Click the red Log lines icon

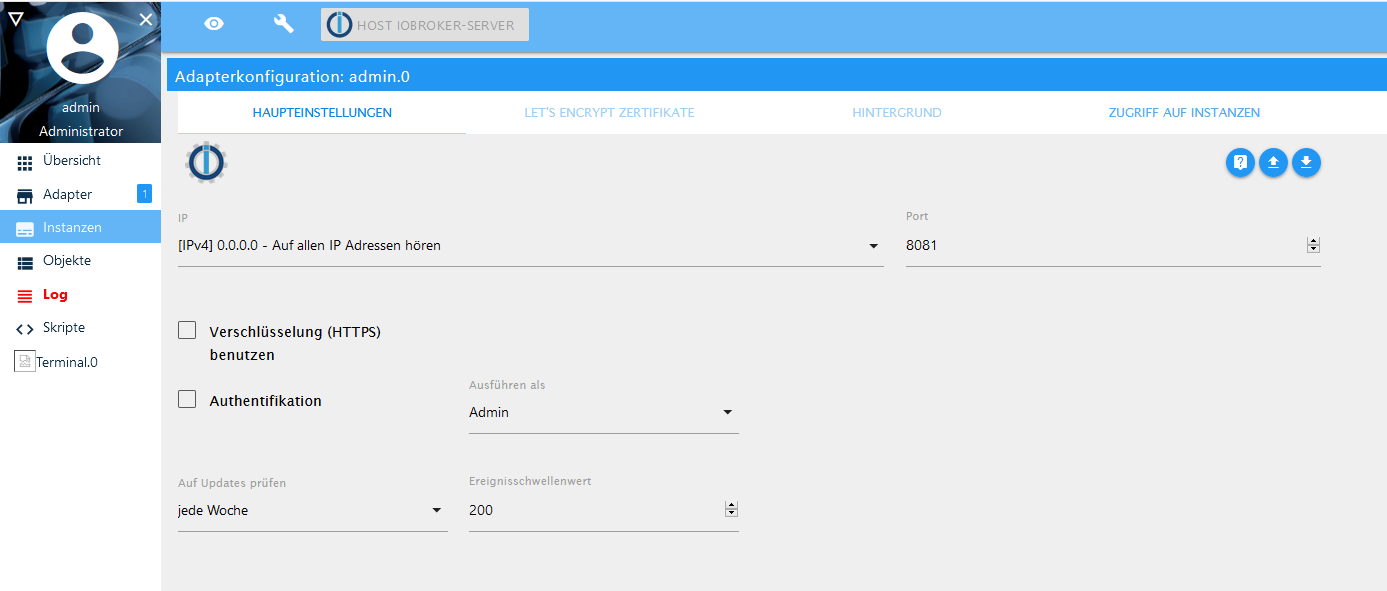click(25, 296)
